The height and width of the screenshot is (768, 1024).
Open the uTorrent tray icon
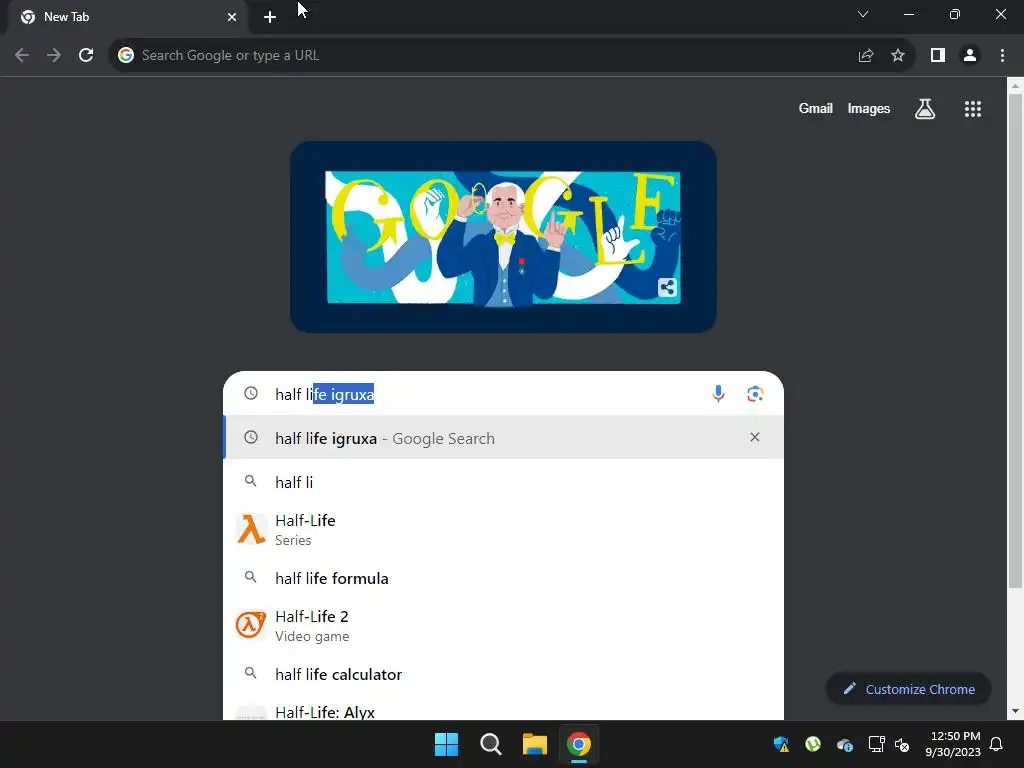tap(813, 744)
